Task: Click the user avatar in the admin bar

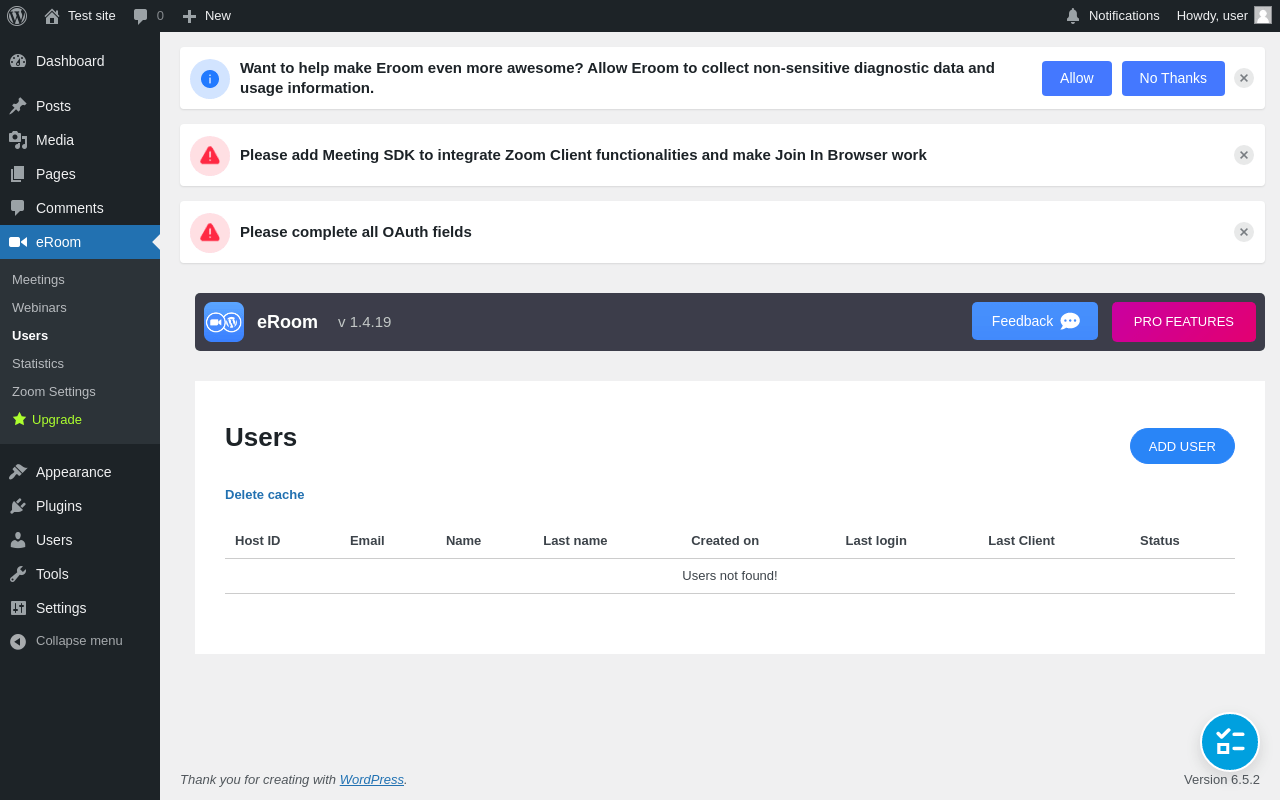Action: (1263, 15)
